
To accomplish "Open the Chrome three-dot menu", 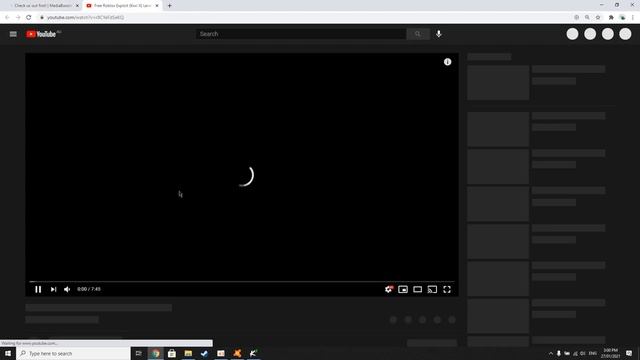I will point(633,17).
